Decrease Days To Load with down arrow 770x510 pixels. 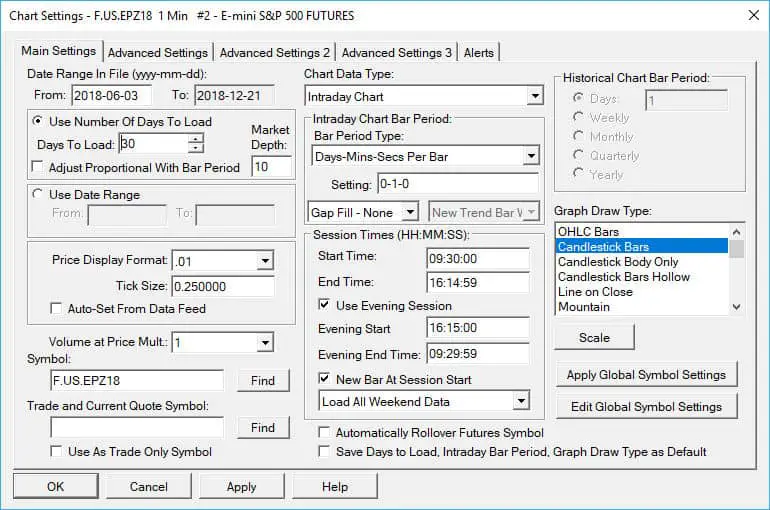[195, 148]
